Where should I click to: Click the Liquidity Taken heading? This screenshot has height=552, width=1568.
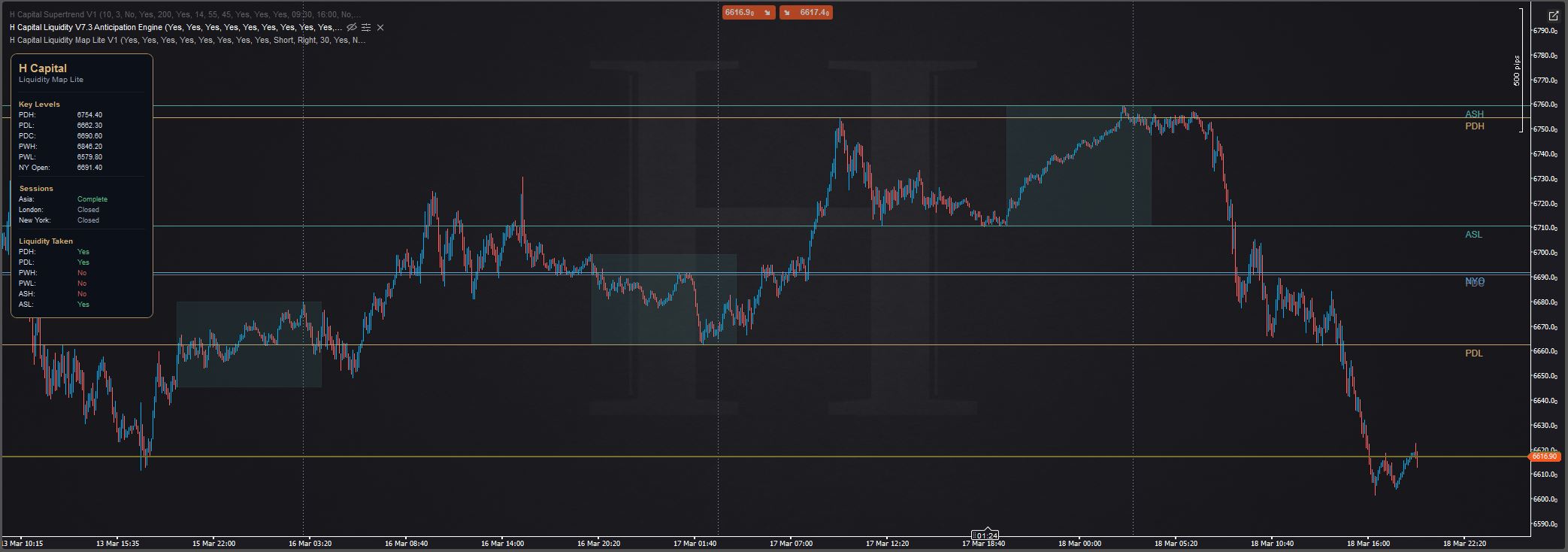tap(46, 241)
